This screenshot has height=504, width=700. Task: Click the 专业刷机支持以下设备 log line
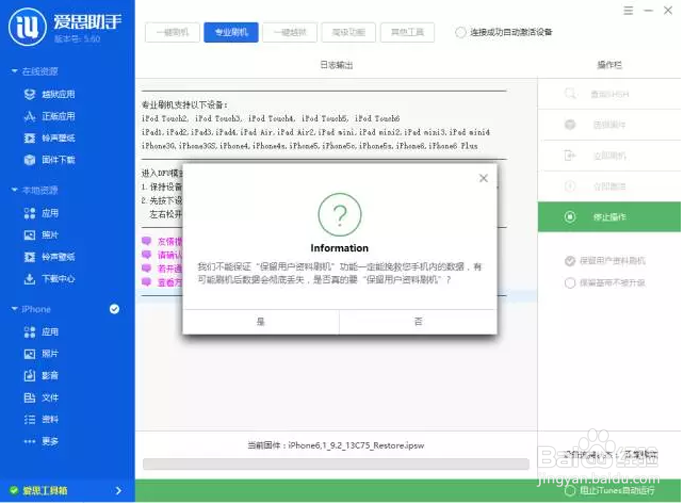(185, 105)
